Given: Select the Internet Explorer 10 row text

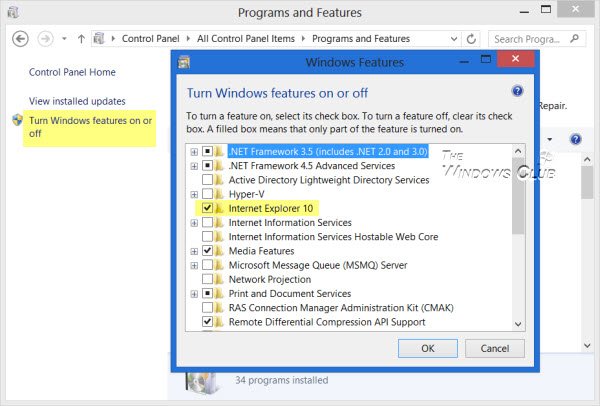Looking at the screenshot, I should (x=271, y=208).
